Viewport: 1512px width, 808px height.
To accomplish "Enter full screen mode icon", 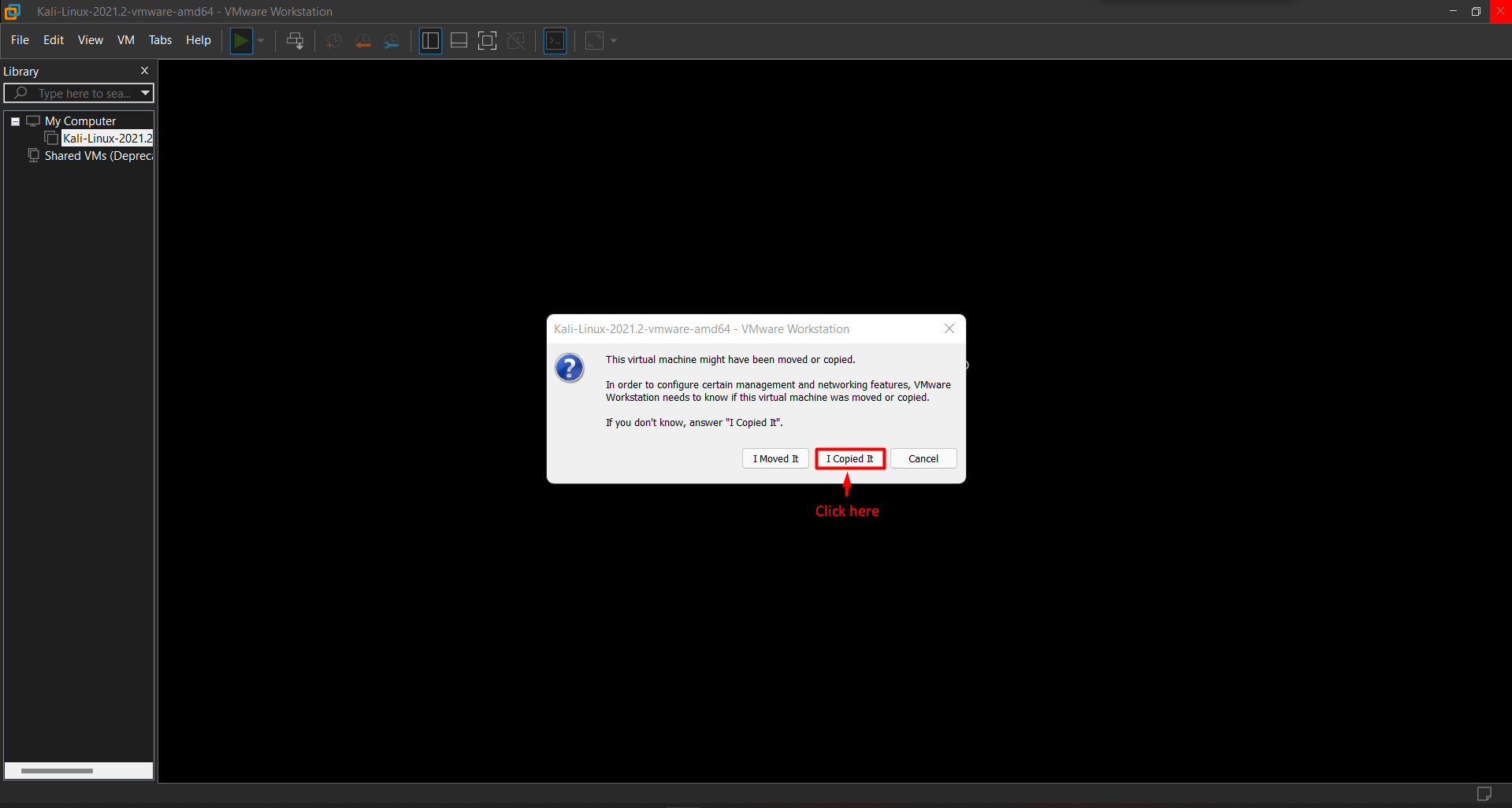I will 487,41.
